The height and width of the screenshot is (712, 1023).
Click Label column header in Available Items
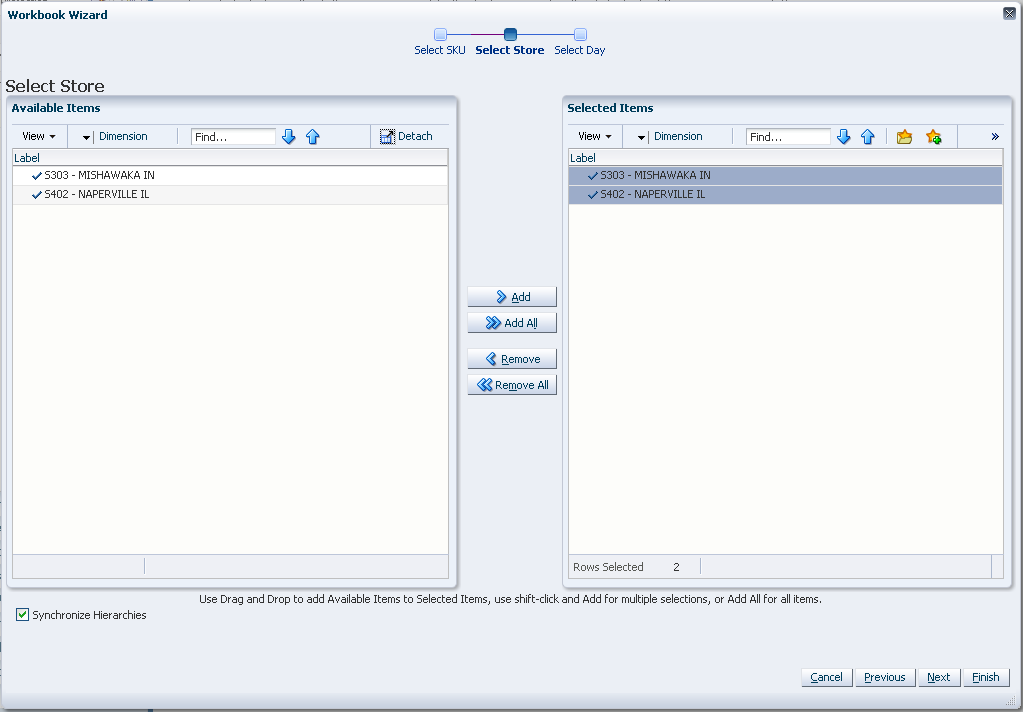[x=230, y=158]
